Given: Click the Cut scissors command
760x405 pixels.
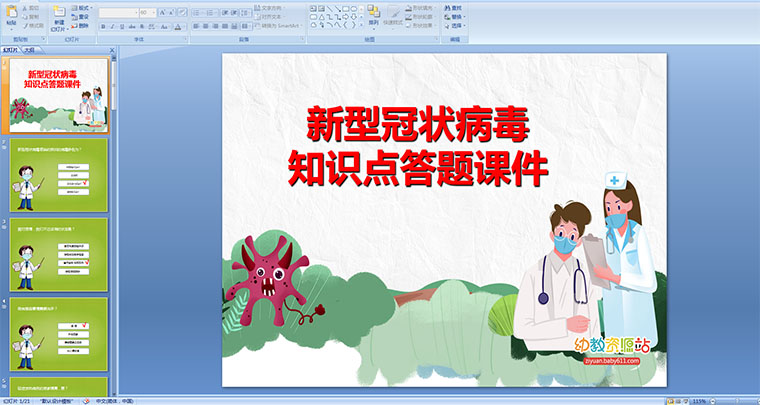Looking at the screenshot, I should pyautogui.click(x=31, y=8).
